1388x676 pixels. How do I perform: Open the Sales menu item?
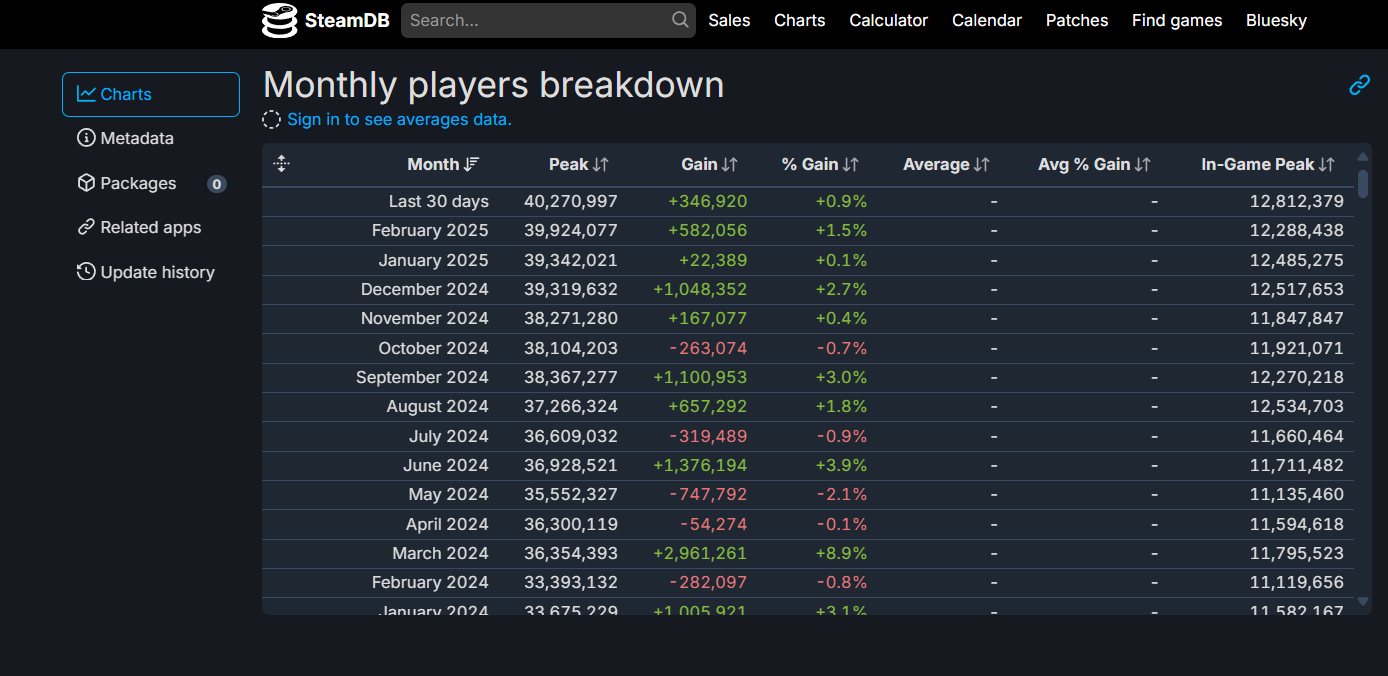tap(729, 20)
